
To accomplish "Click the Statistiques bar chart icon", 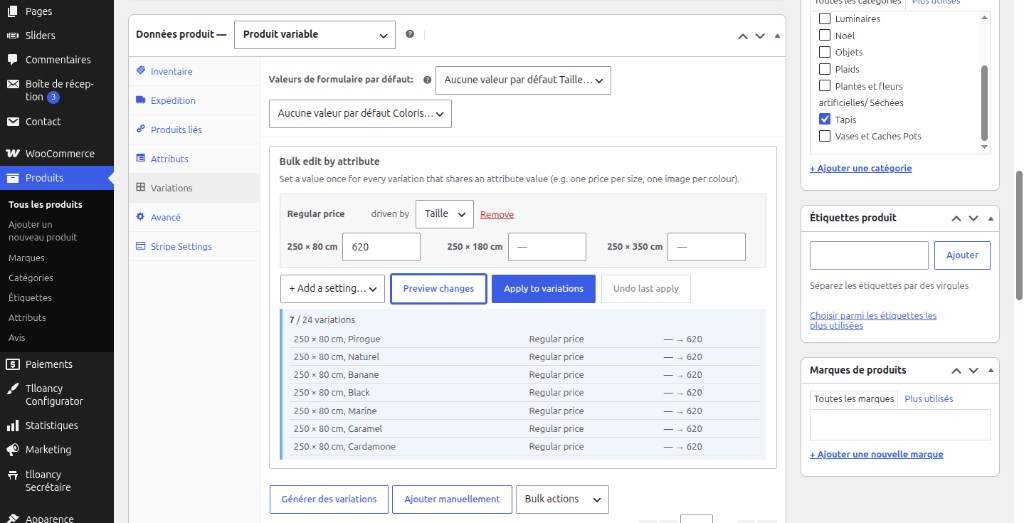I will 12,426.
